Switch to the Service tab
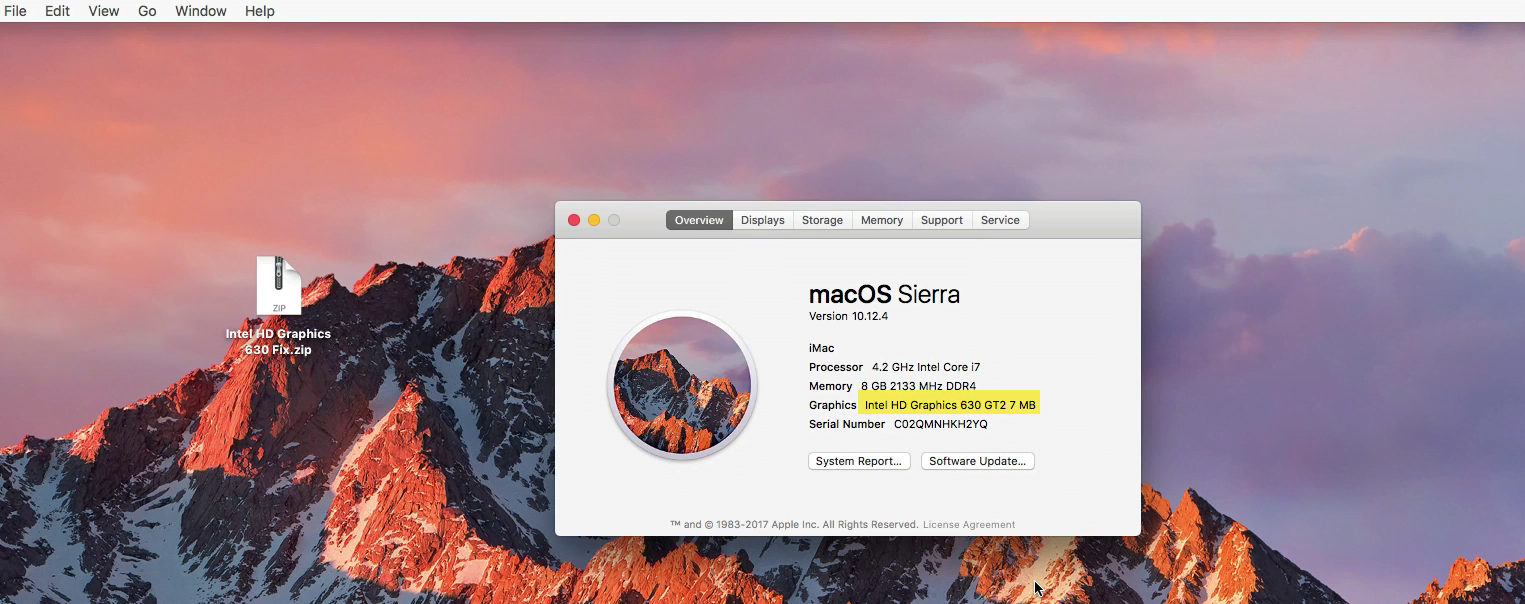1525x604 pixels. [1000, 220]
